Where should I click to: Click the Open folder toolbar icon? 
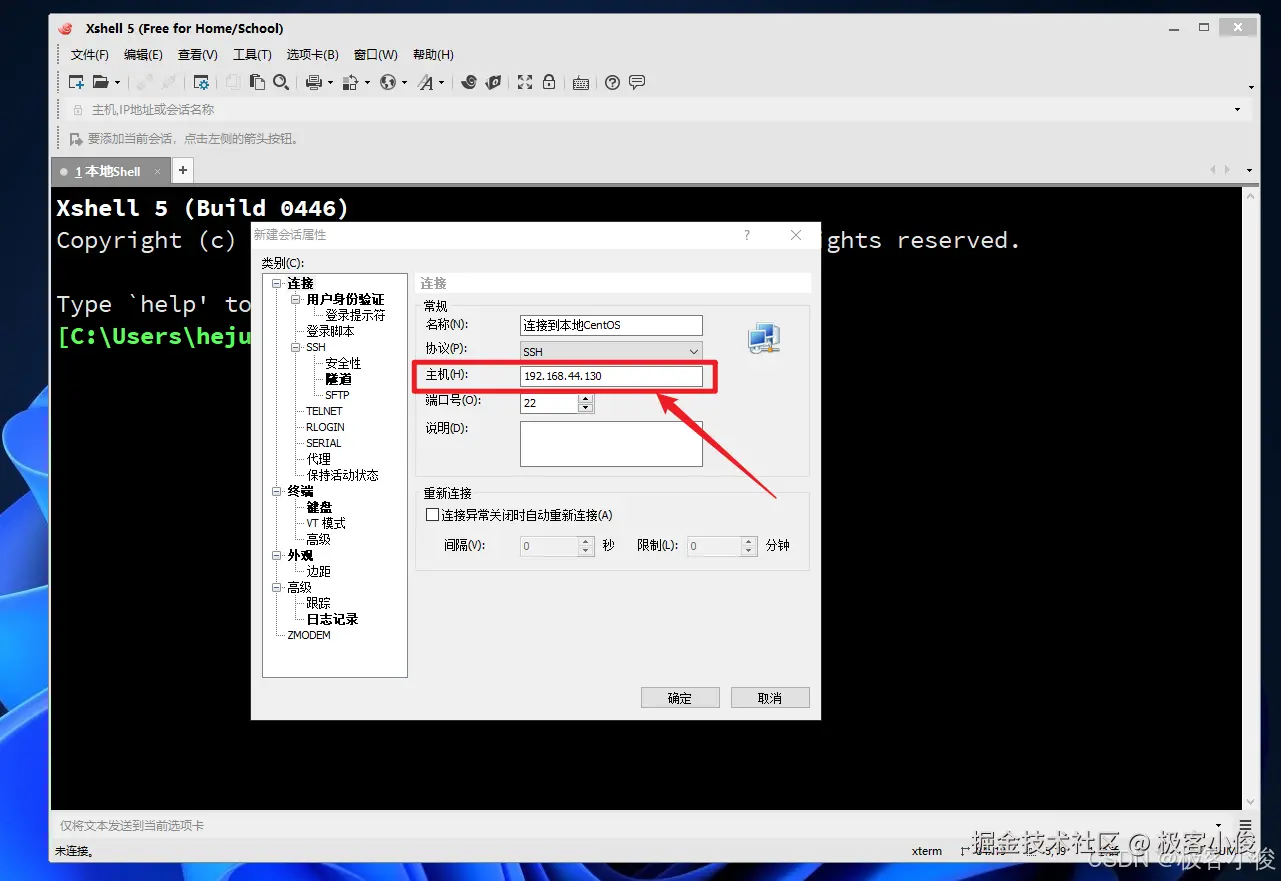coord(101,83)
